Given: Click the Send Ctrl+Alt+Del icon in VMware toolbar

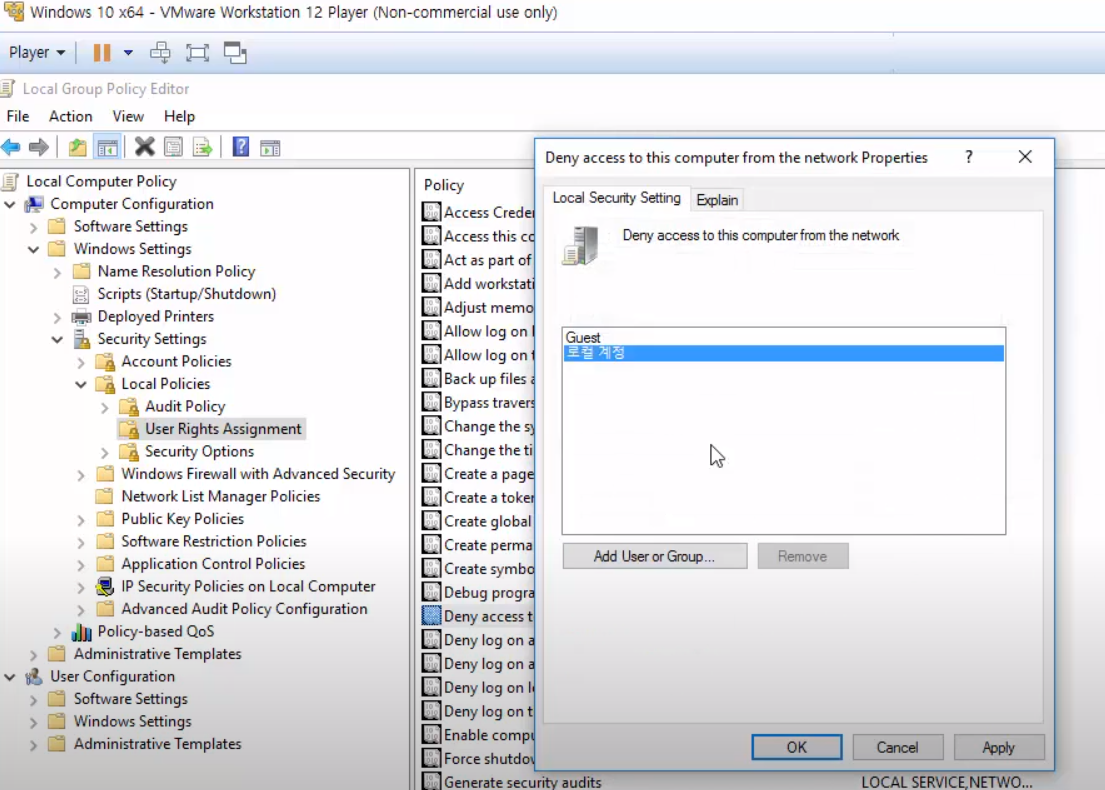Looking at the screenshot, I should tap(160, 53).
